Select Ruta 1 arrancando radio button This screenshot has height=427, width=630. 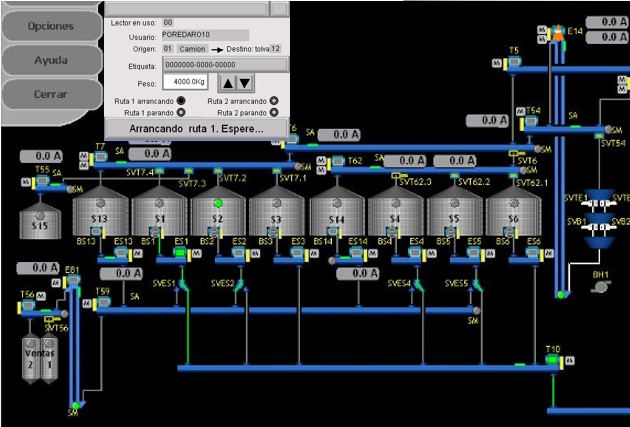coord(181,101)
